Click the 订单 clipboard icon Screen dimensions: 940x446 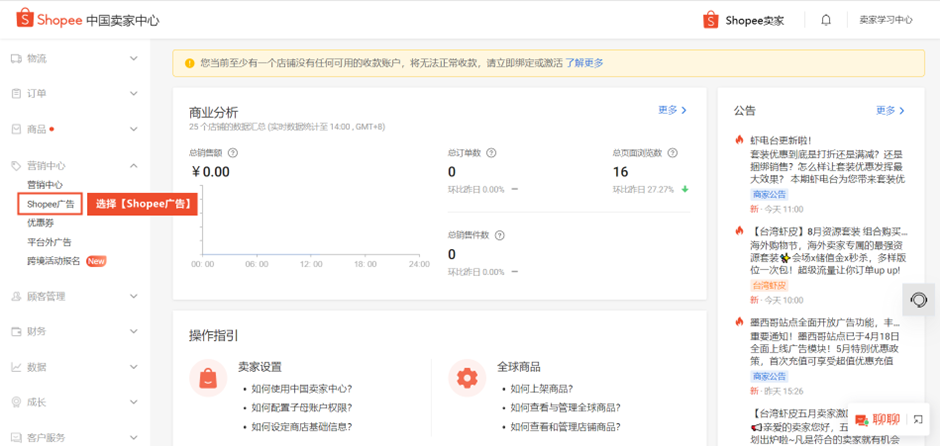click(16, 94)
